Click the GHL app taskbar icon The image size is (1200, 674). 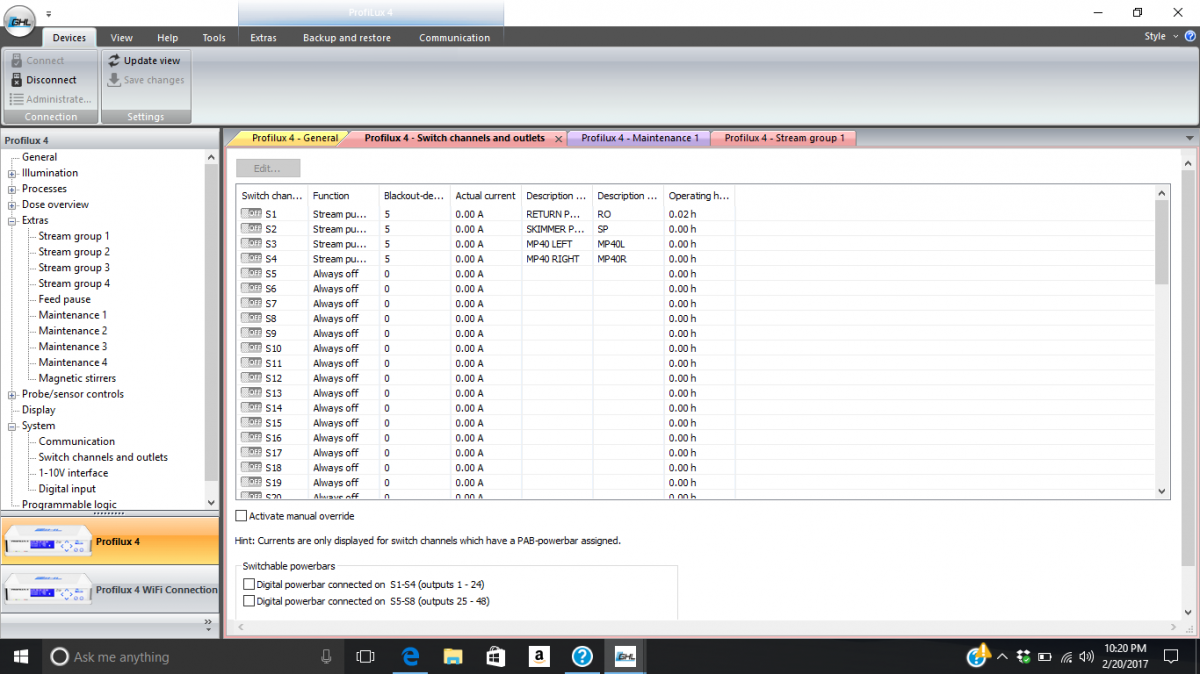[626, 656]
